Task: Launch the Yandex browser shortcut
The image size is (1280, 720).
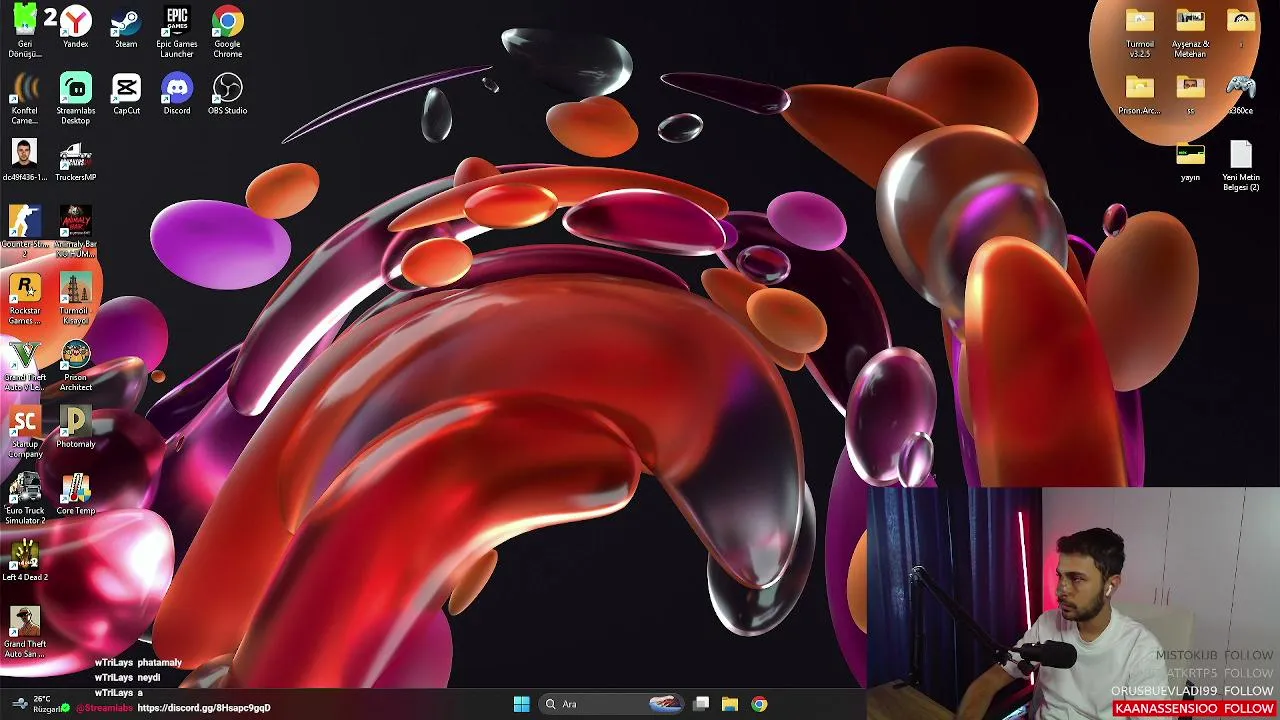Action: point(76,27)
